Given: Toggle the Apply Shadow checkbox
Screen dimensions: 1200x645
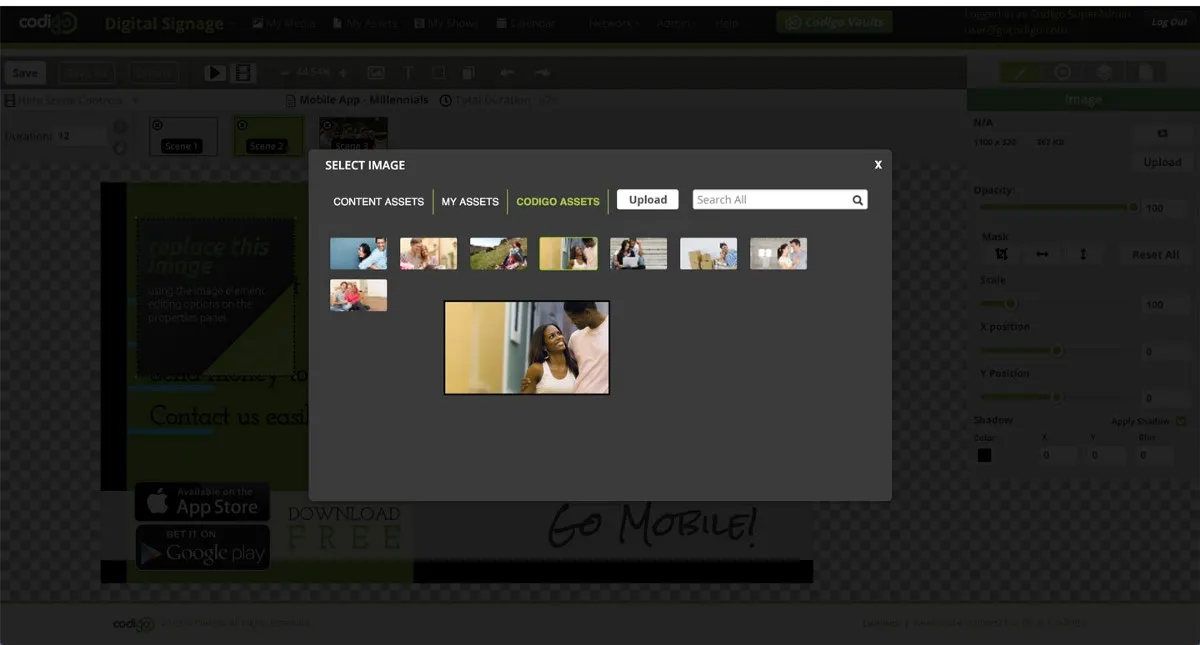Looking at the screenshot, I should (x=1181, y=421).
